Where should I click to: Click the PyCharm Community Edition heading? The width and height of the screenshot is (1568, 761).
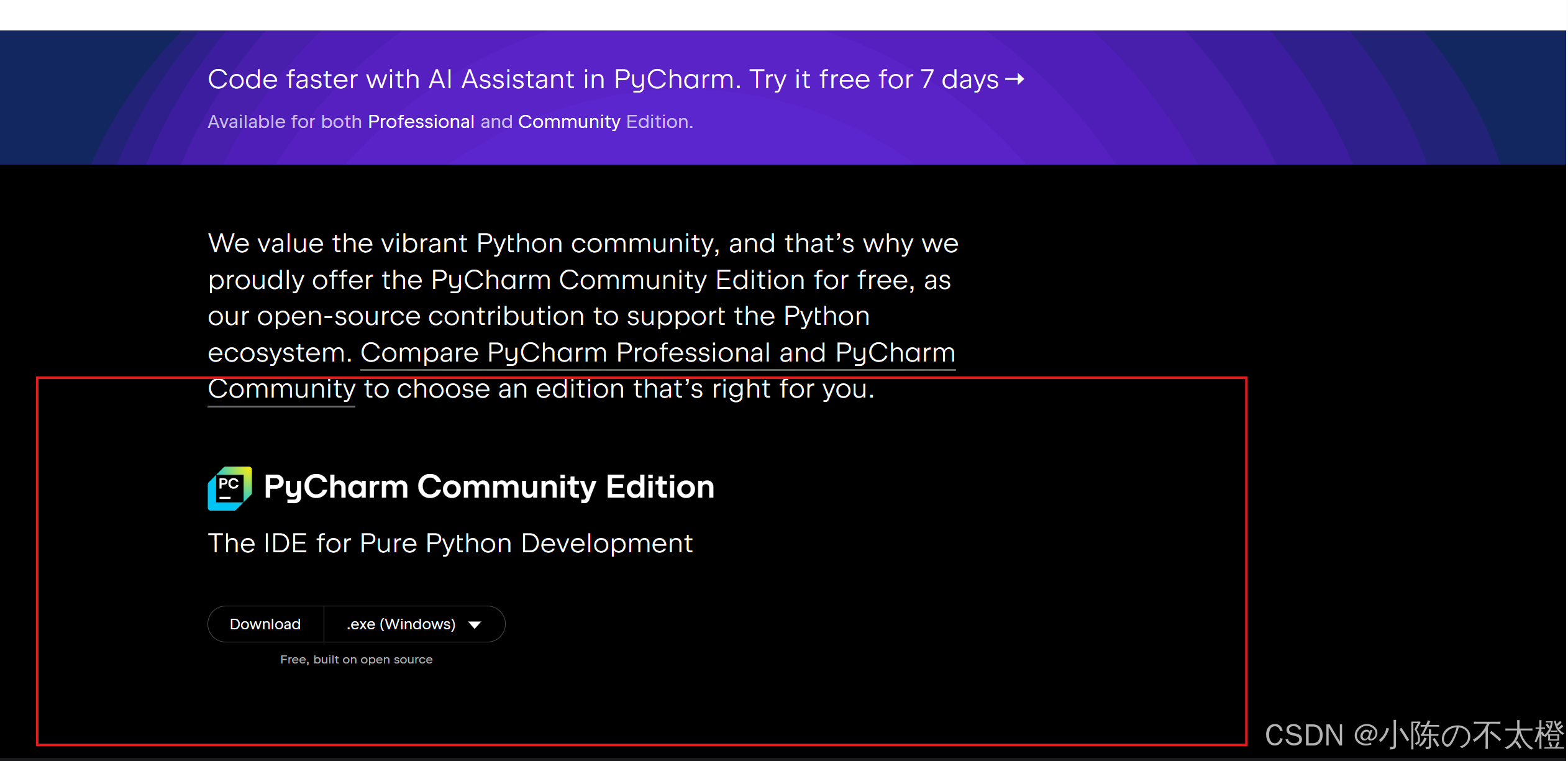(489, 486)
